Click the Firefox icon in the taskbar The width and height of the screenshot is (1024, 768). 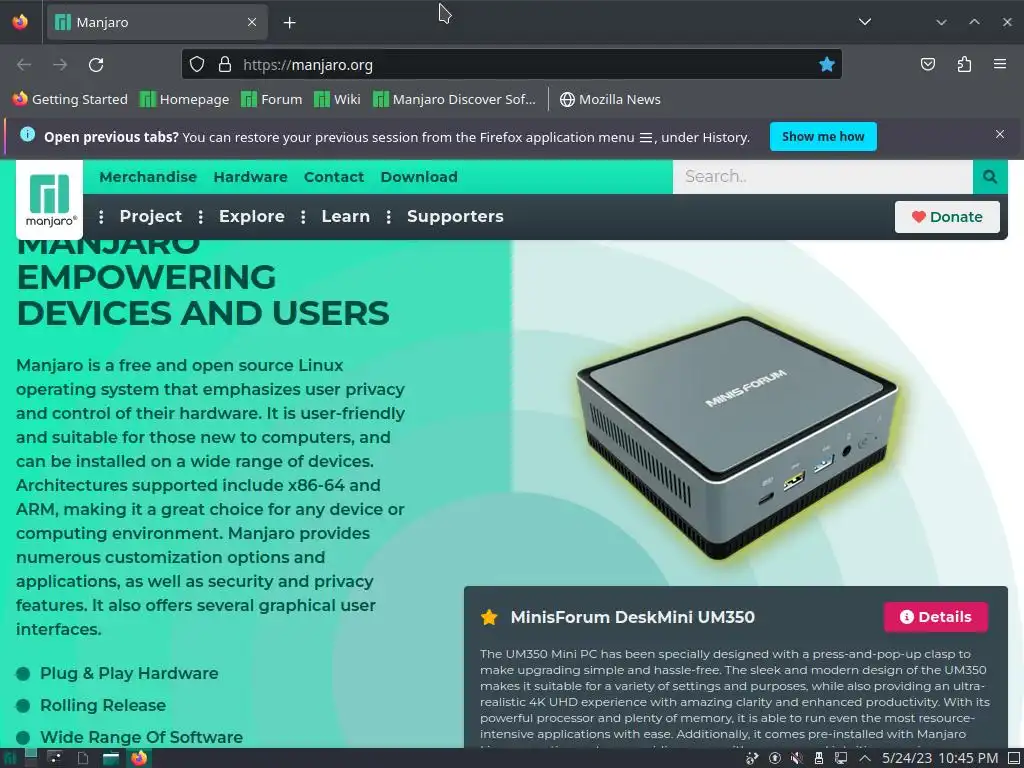(139, 758)
